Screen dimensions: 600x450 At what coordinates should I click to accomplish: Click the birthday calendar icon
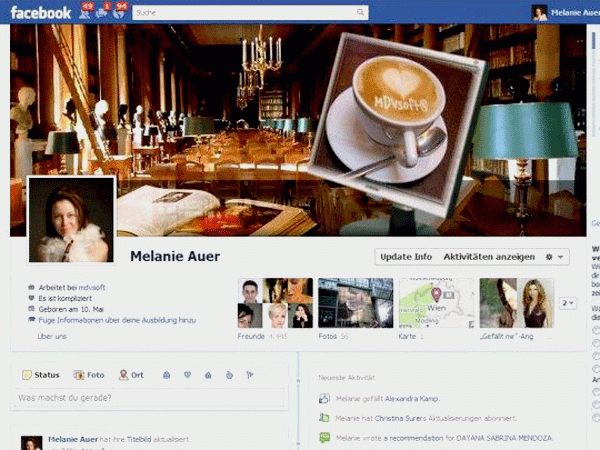click(31, 309)
